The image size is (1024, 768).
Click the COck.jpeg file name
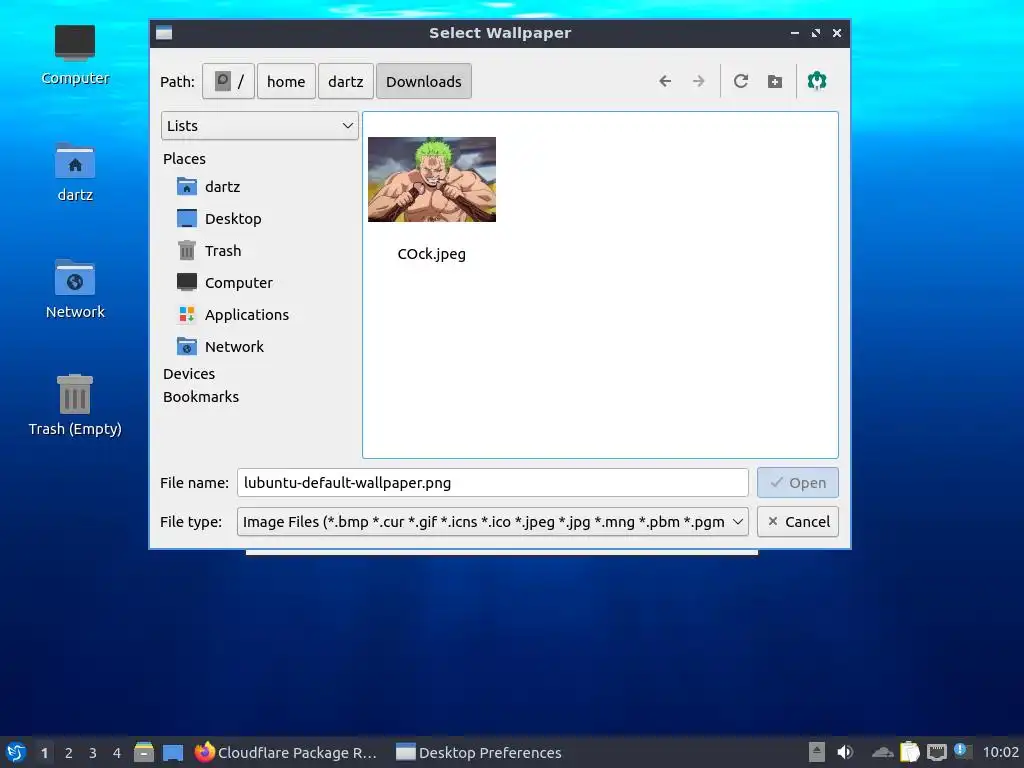(x=432, y=254)
